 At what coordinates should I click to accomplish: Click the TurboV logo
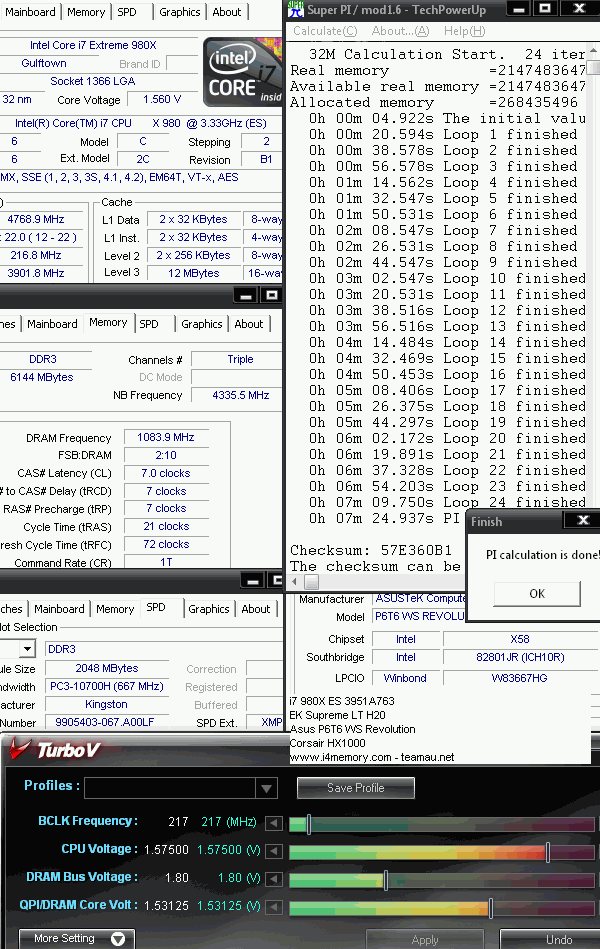point(55,750)
